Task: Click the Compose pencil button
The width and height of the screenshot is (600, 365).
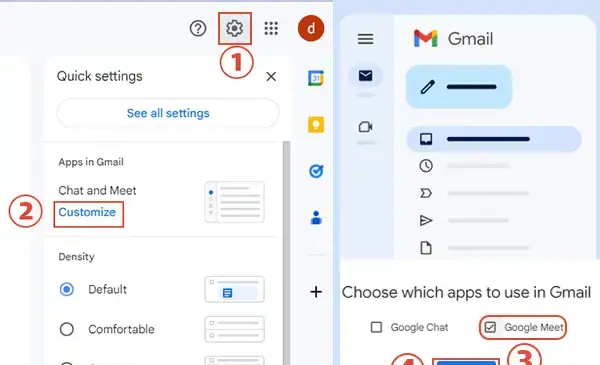Action: 459,87
